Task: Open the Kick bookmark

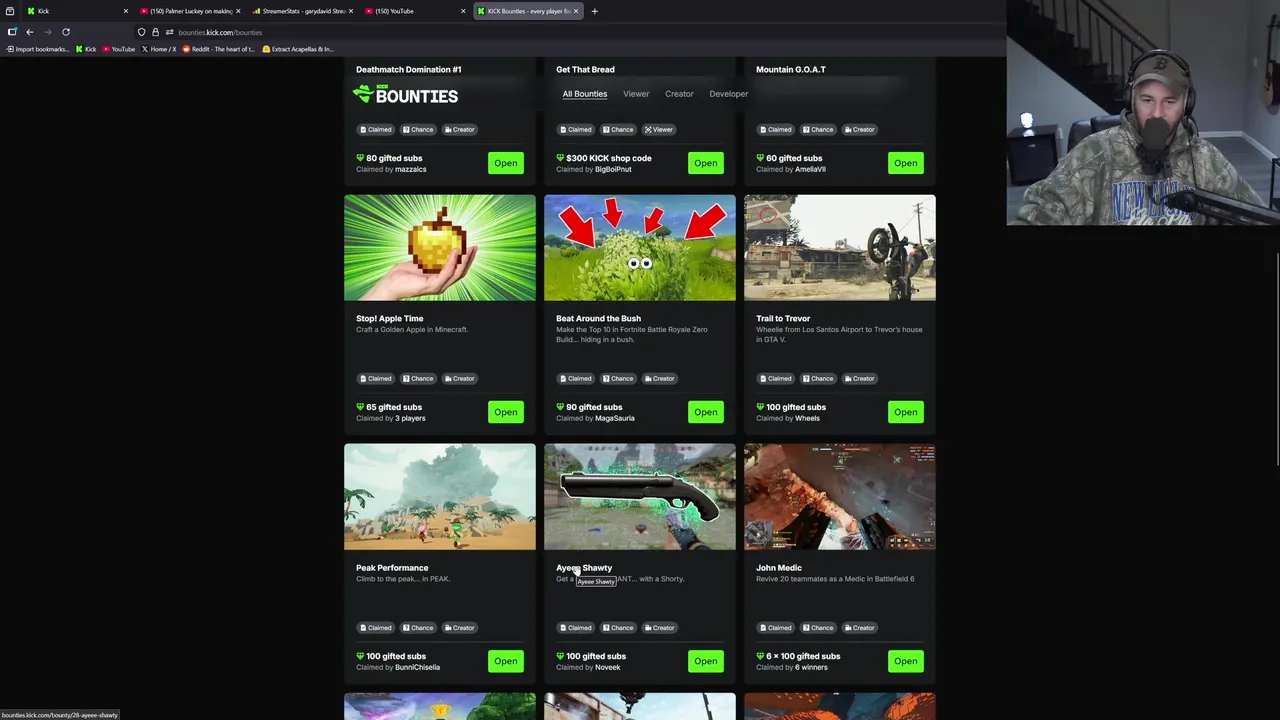Action: click(x=86, y=49)
